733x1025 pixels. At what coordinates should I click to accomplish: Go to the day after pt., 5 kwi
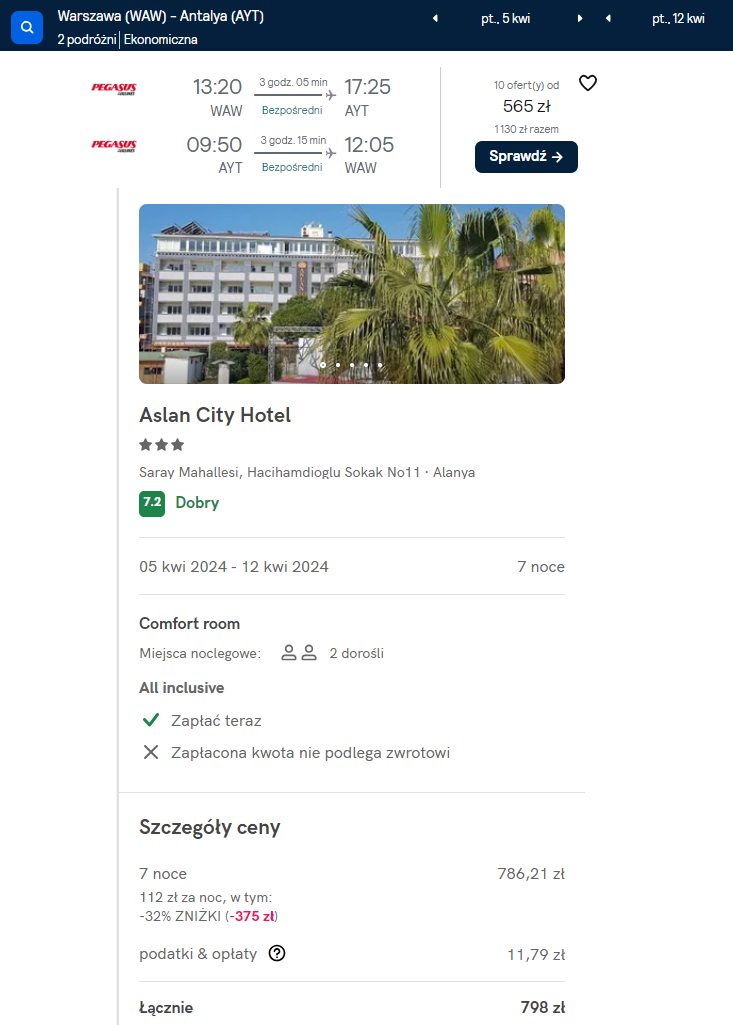(579, 19)
